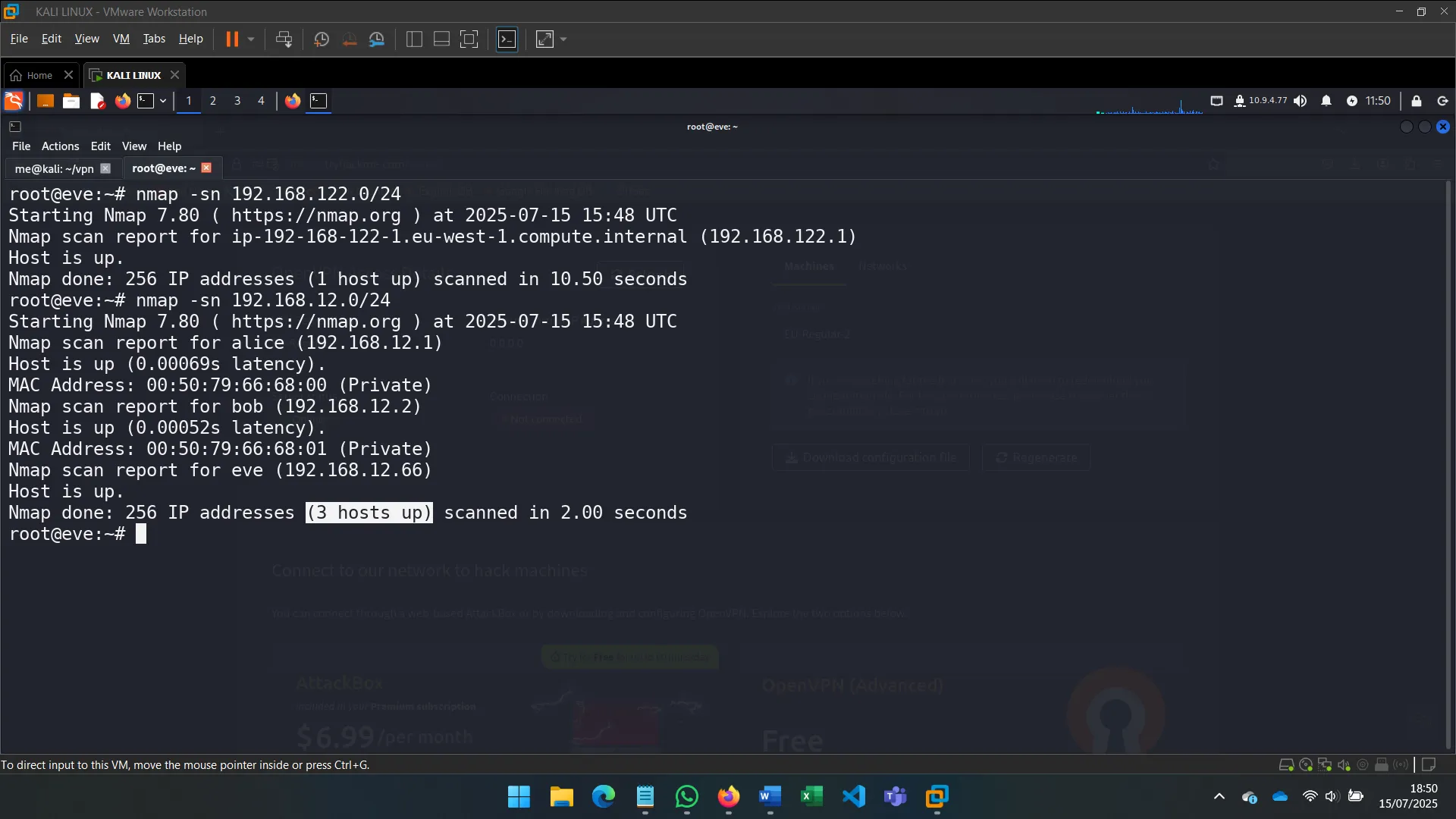1456x819 pixels.
Task: Click the notification bell in the Kali tray
Action: [1327, 101]
